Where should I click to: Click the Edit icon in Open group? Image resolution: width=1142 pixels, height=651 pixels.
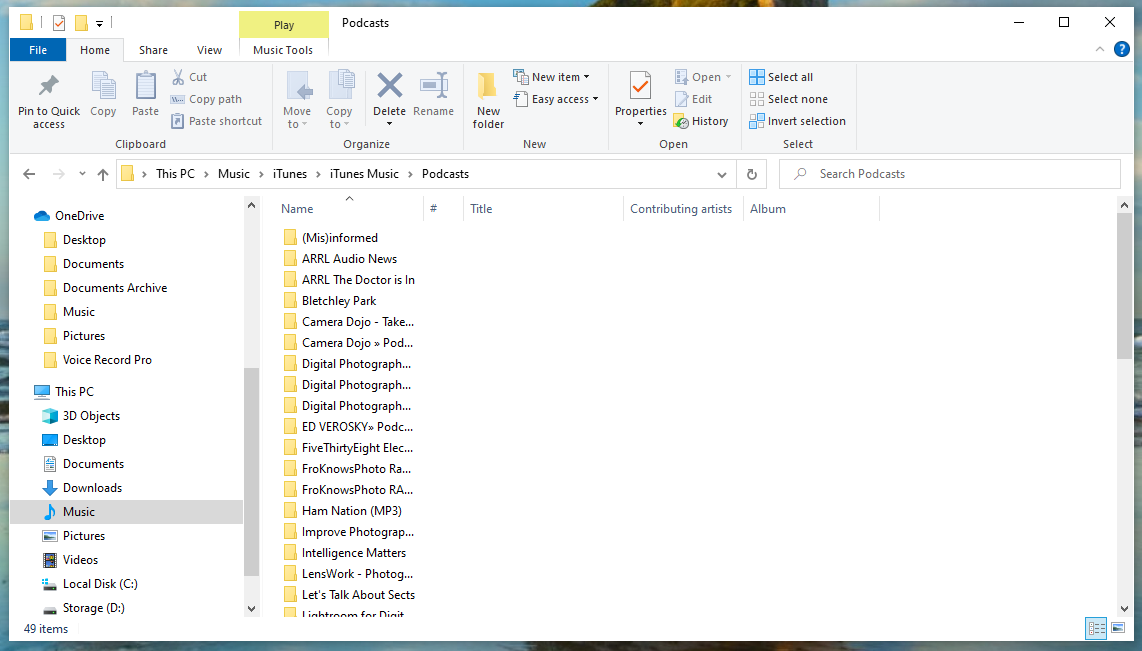681,99
